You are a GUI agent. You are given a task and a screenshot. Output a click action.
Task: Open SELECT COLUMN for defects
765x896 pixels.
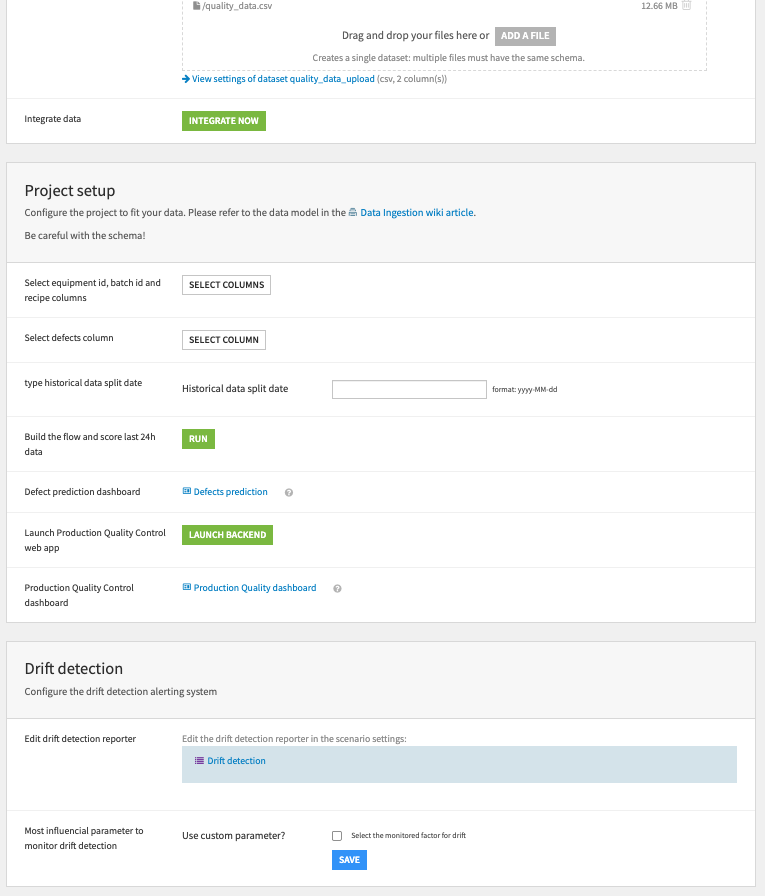click(x=223, y=339)
